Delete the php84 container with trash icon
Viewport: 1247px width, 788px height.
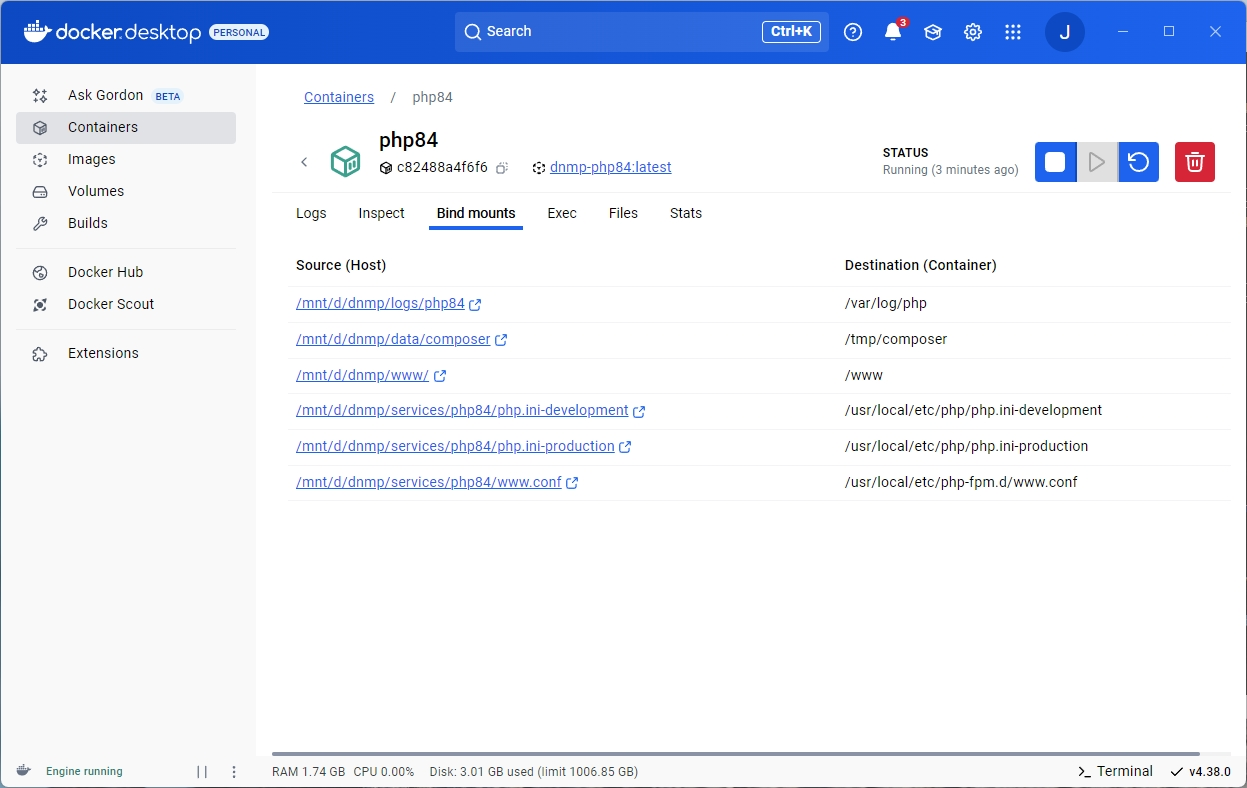coord(1195,162)
